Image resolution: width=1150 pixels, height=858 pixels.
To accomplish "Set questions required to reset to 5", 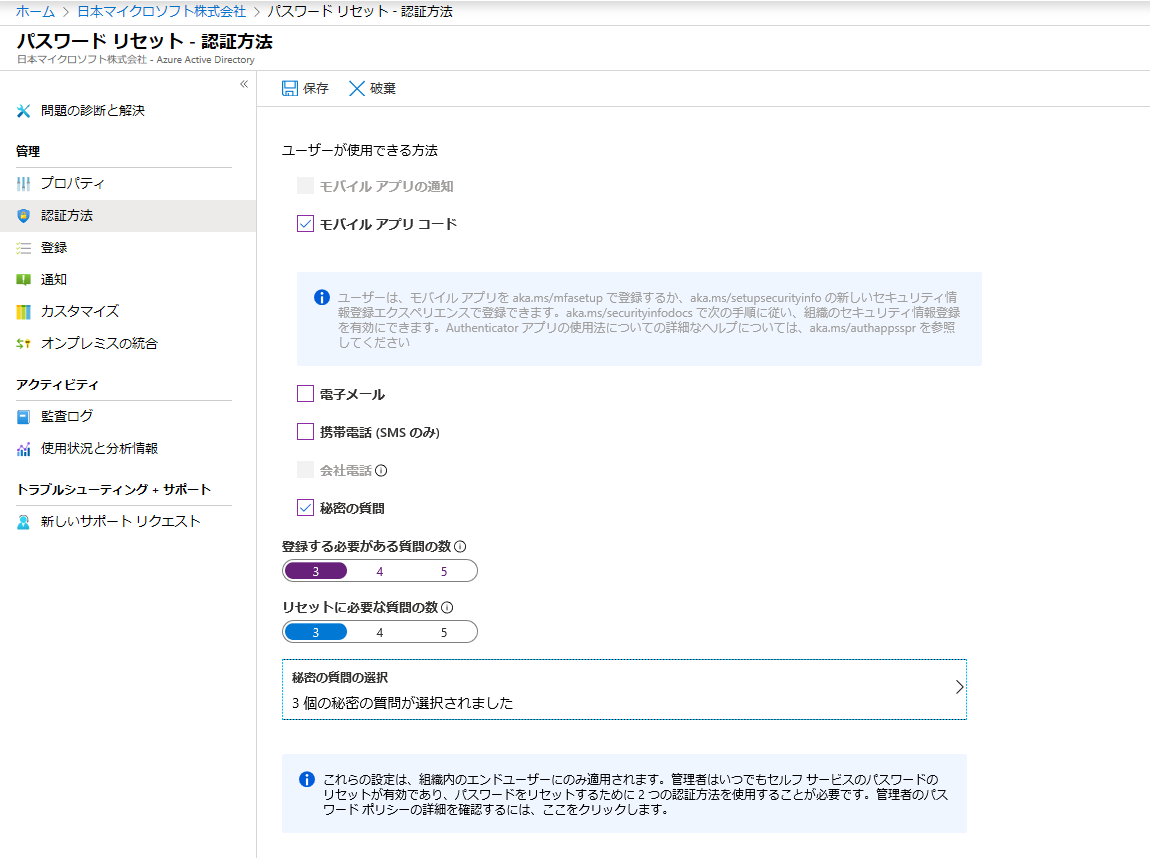I will [x=444, y=632].
